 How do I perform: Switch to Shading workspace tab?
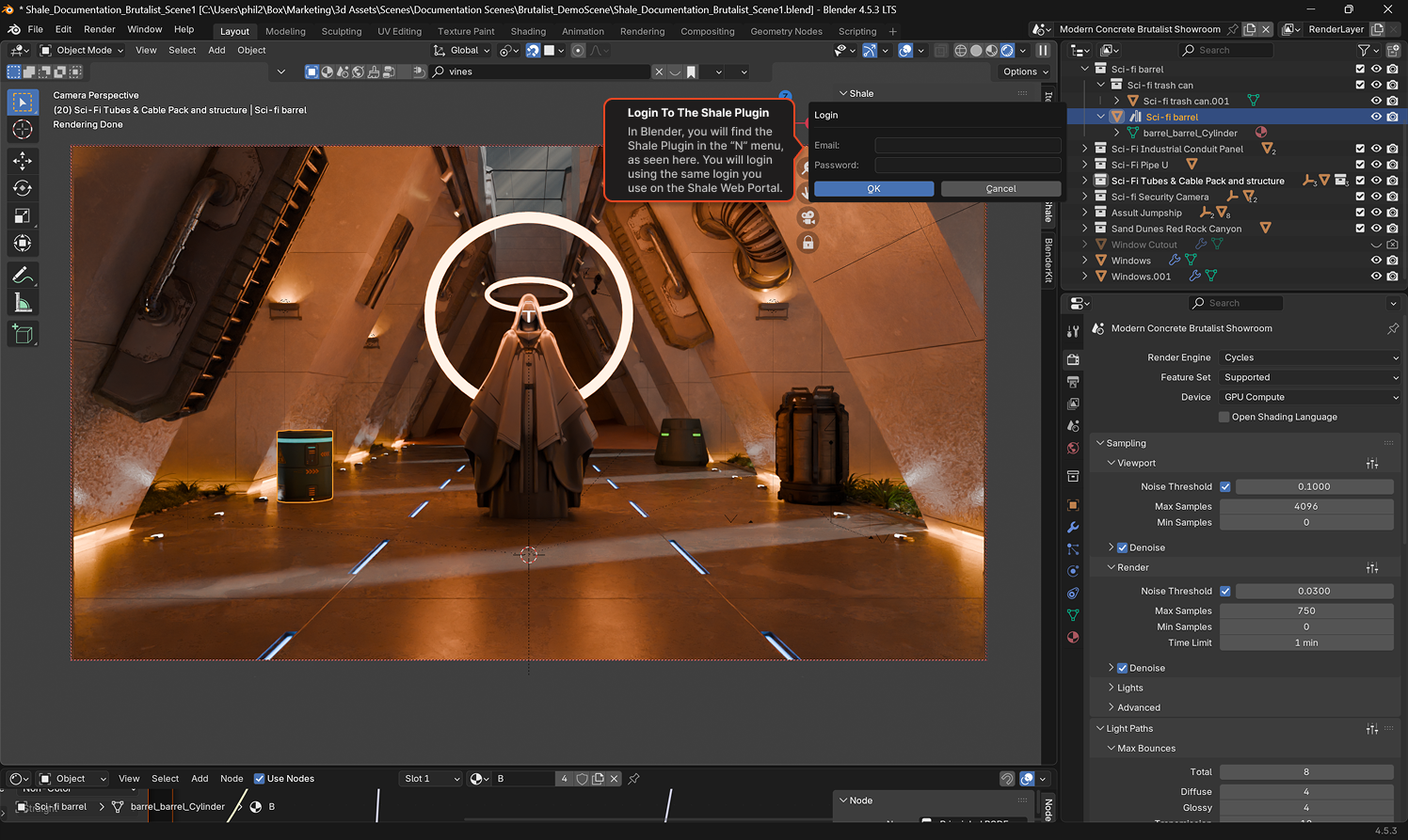click(x=528, y=31)
